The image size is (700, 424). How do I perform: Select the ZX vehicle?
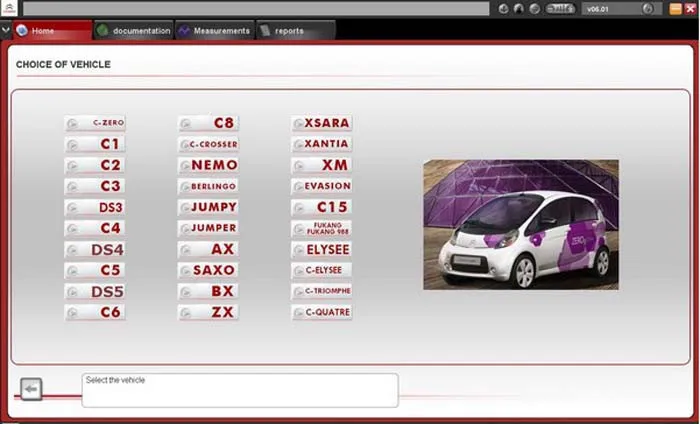pyautogui.click(x=208, y=312)
